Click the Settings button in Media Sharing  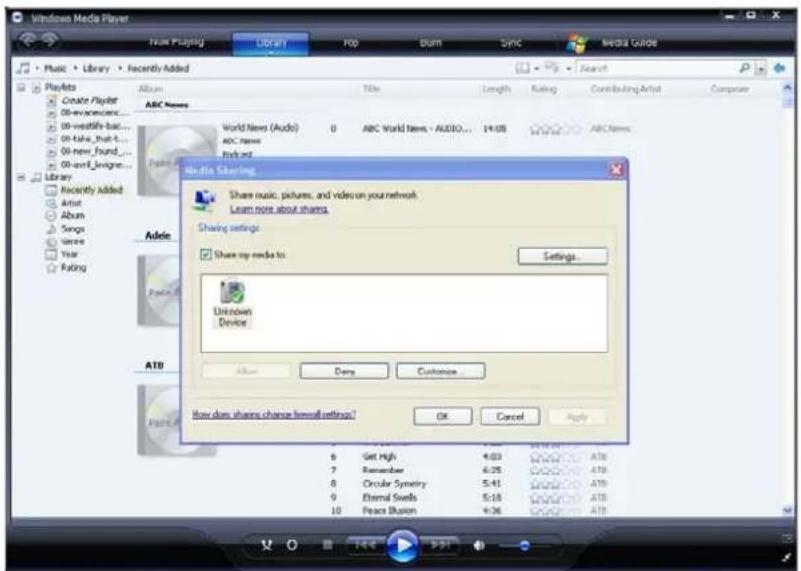562,256
